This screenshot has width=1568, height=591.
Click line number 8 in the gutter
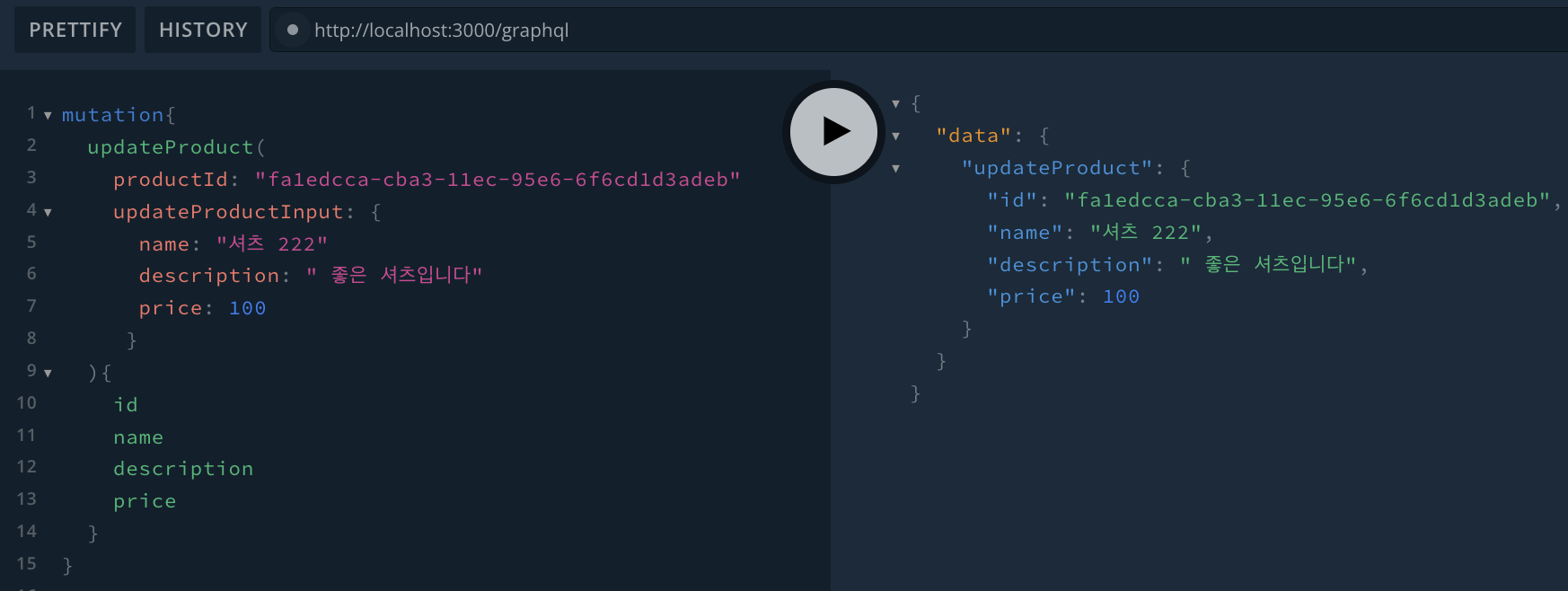coord(31,338)
